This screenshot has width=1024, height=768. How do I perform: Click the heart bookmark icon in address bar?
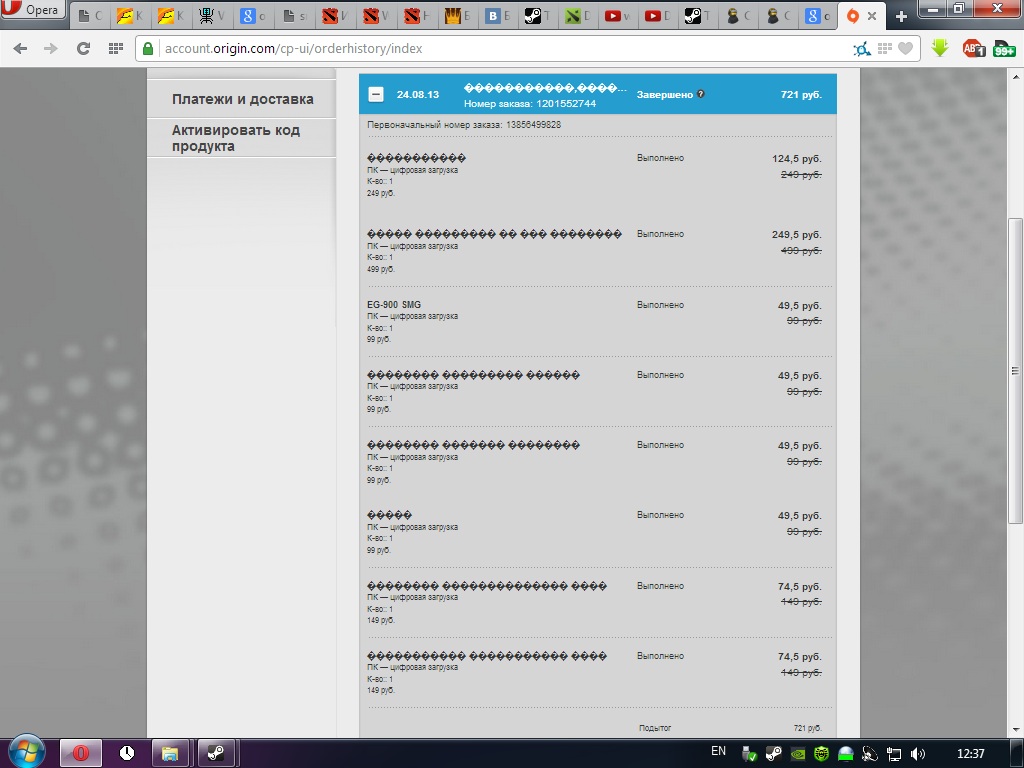click(905, 48)
